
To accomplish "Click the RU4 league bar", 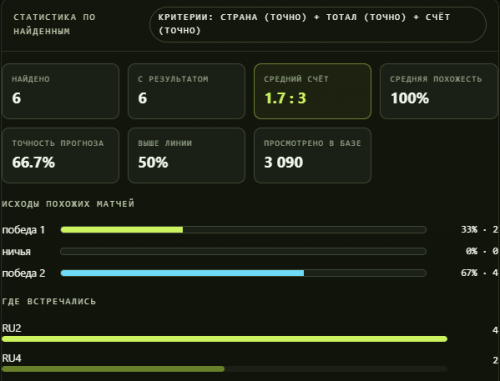I will click(224, 369).
